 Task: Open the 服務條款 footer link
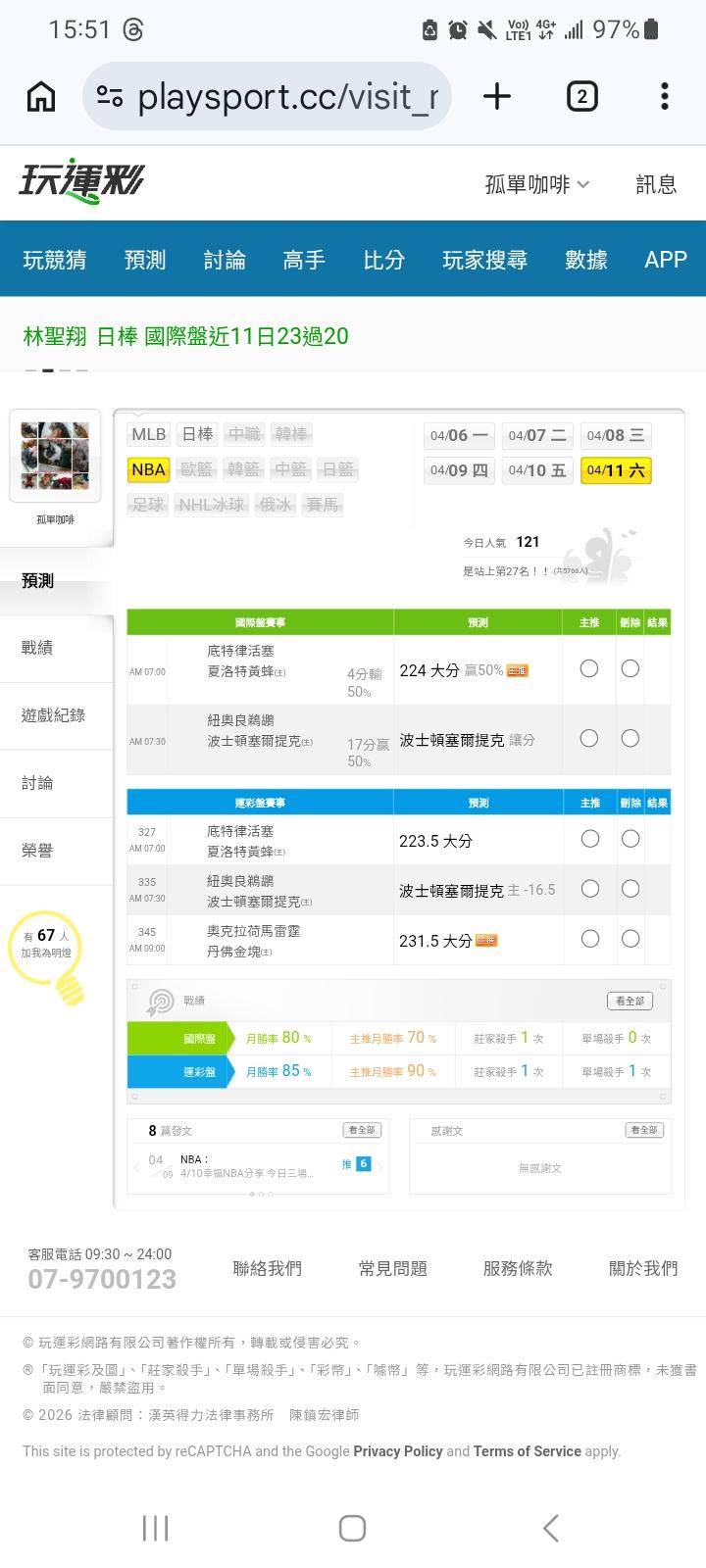(518, 1268)
